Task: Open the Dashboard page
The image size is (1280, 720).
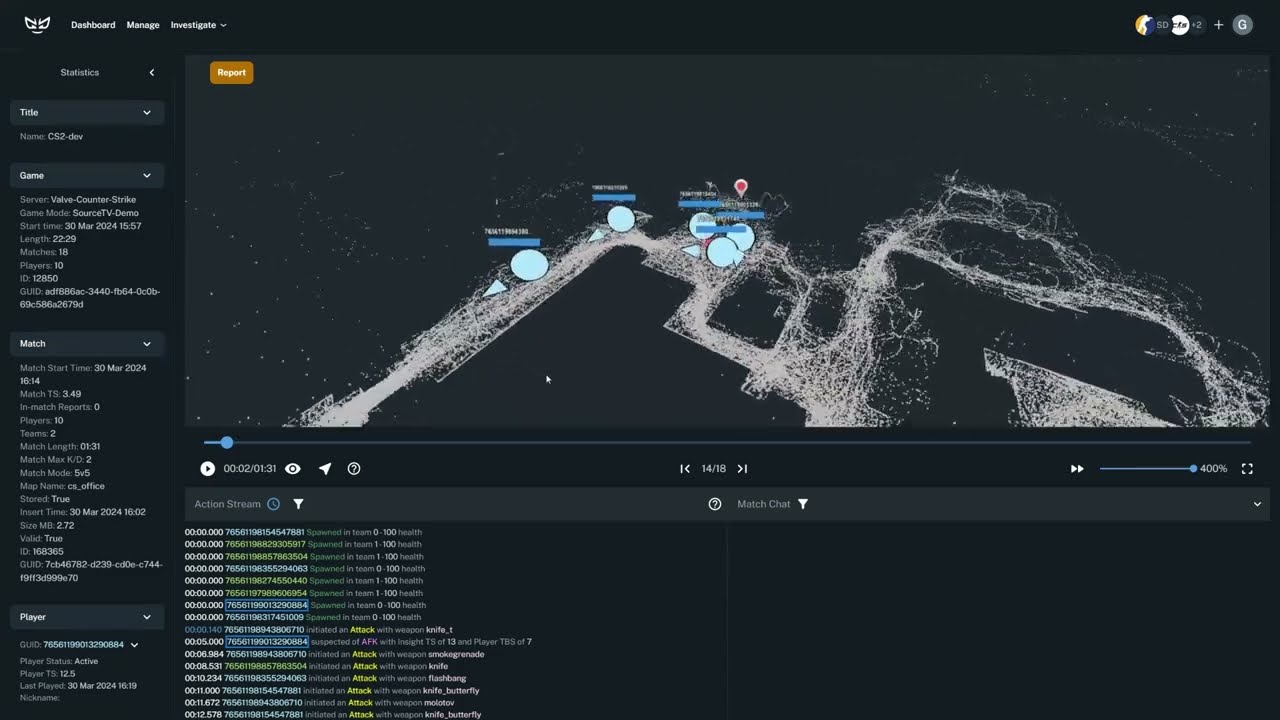Action: (93, 25)
